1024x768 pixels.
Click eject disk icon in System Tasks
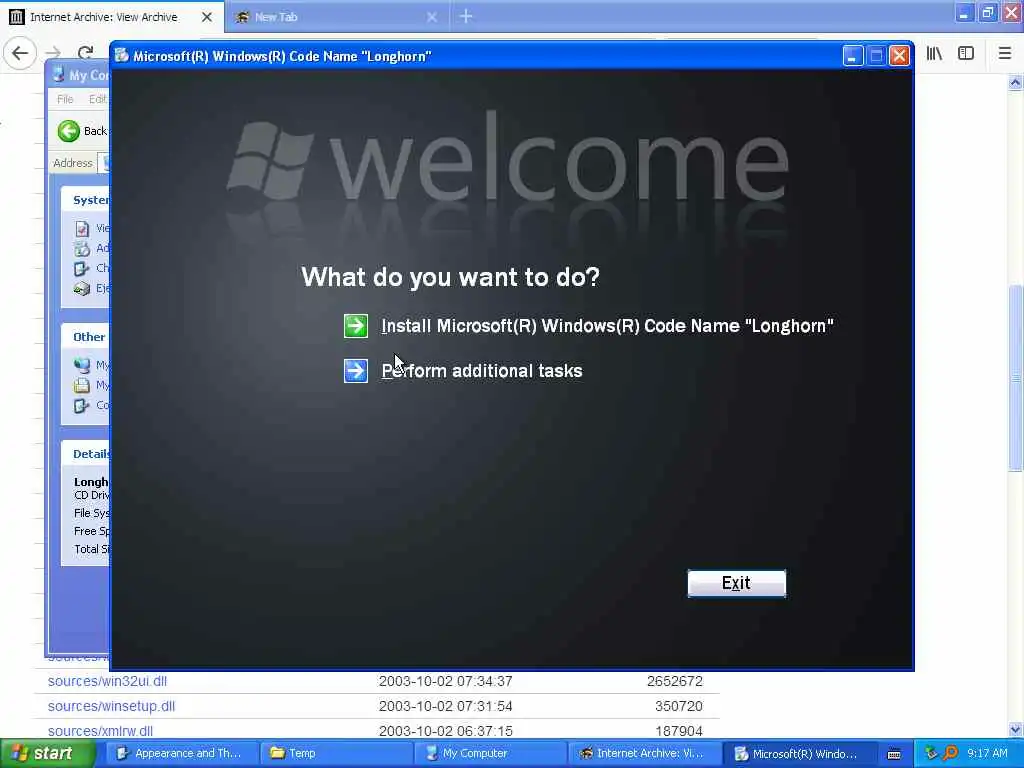pos(82,288)
